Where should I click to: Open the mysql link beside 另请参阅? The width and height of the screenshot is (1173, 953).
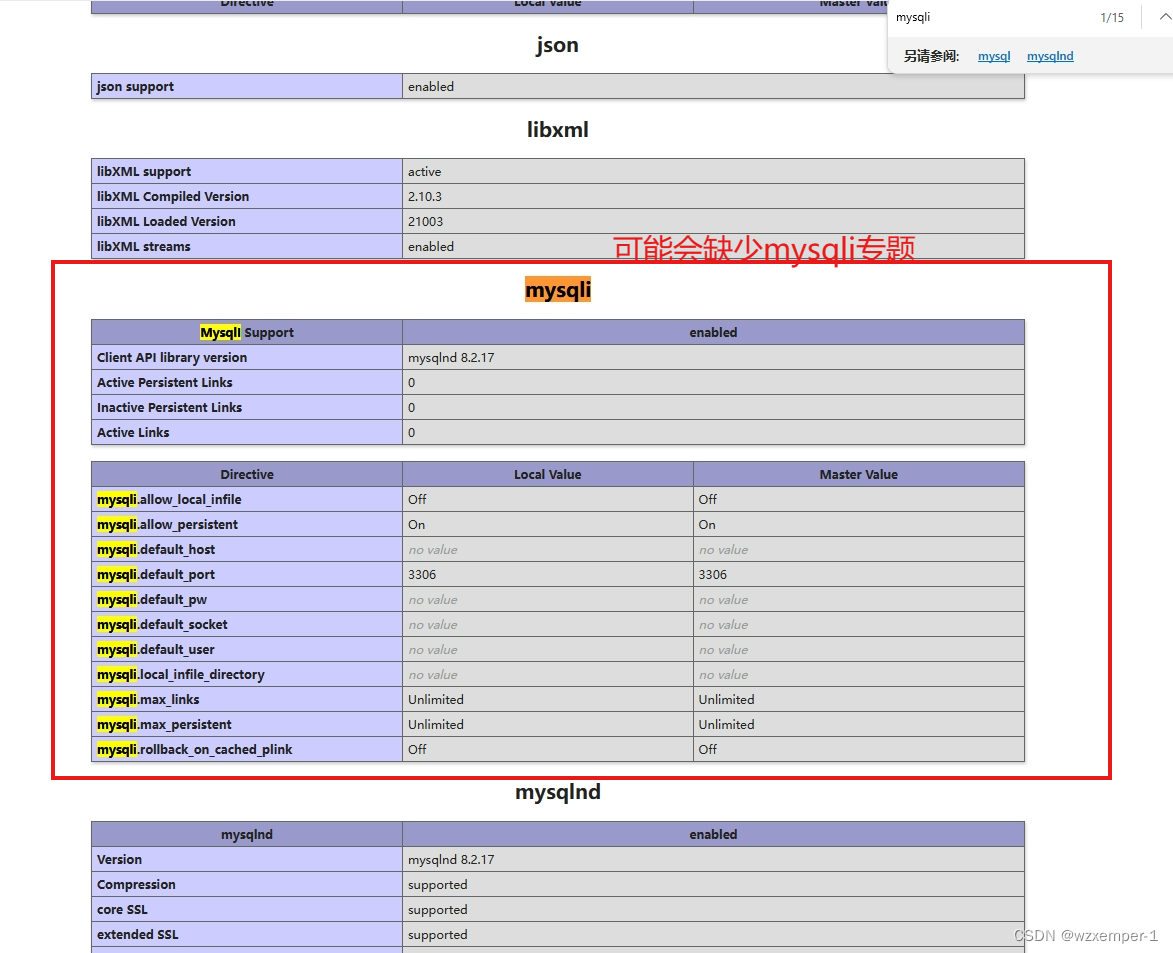[993, 56]
